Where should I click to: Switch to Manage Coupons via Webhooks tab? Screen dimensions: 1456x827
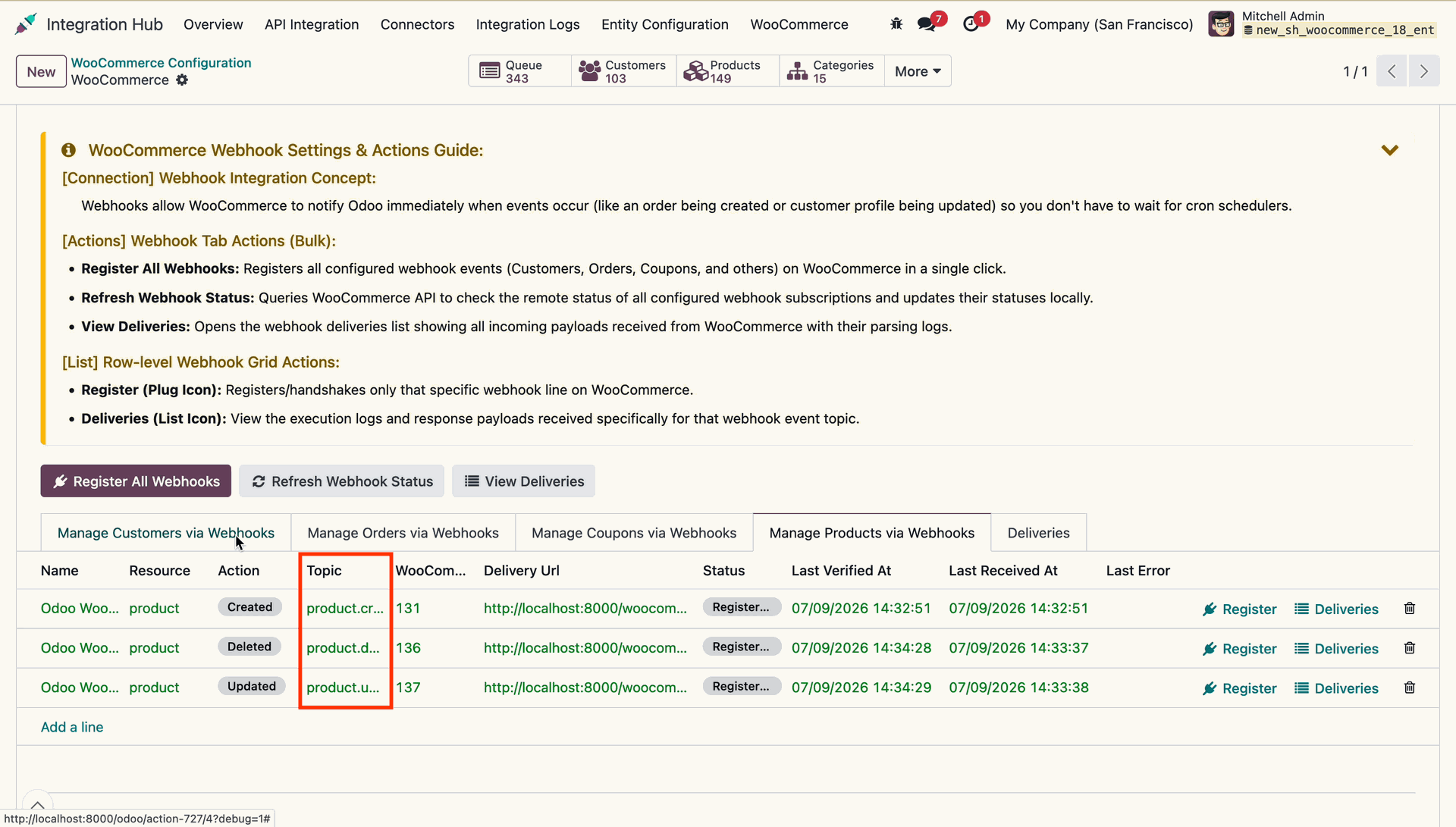634,533
